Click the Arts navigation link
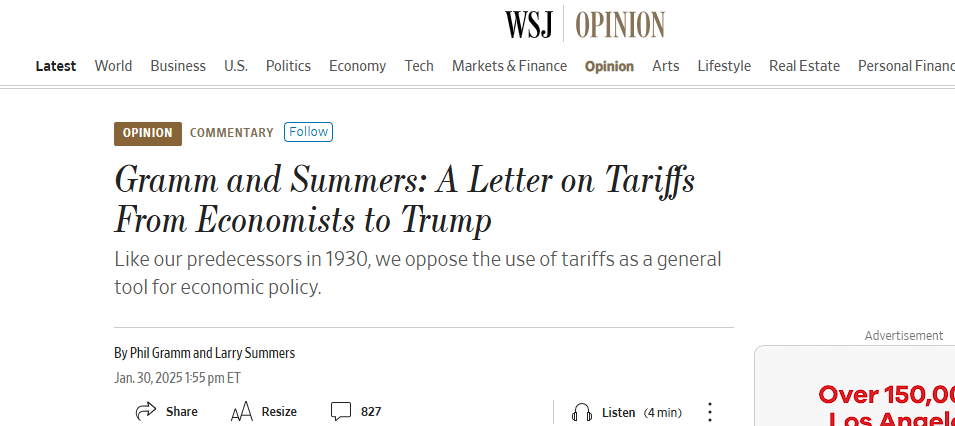 point(666,66)
